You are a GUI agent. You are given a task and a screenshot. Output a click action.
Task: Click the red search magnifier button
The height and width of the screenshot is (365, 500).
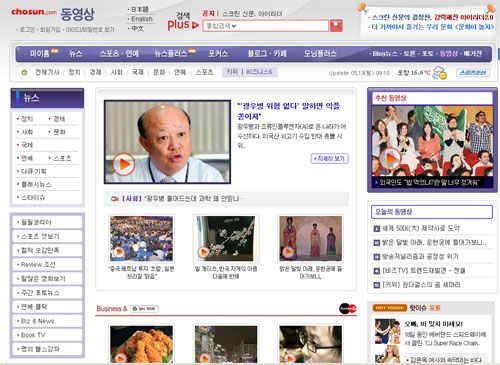coord(336,26)
